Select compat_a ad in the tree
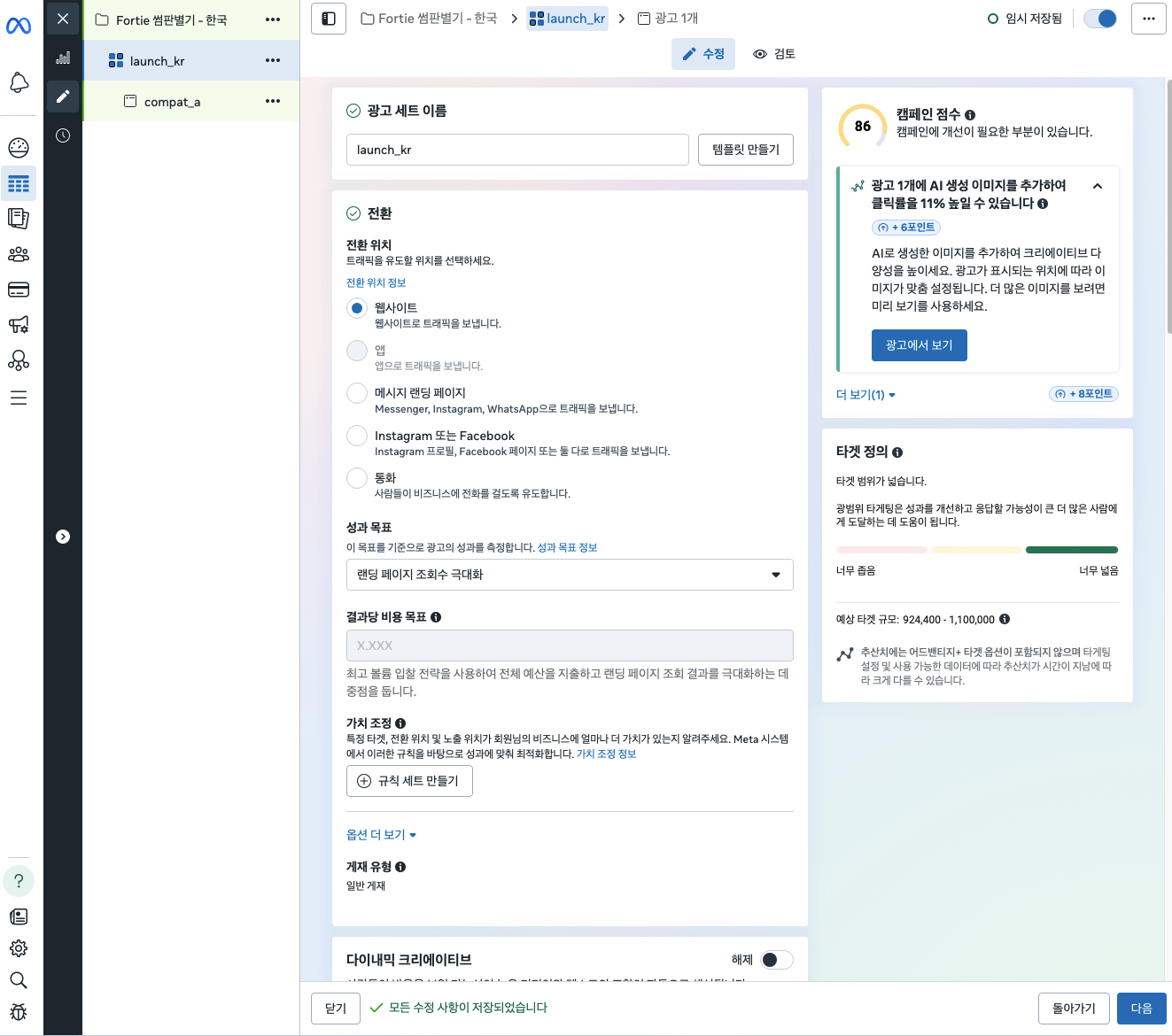1172x1036 pixels. pyautogui.click(x=172, y=102)
